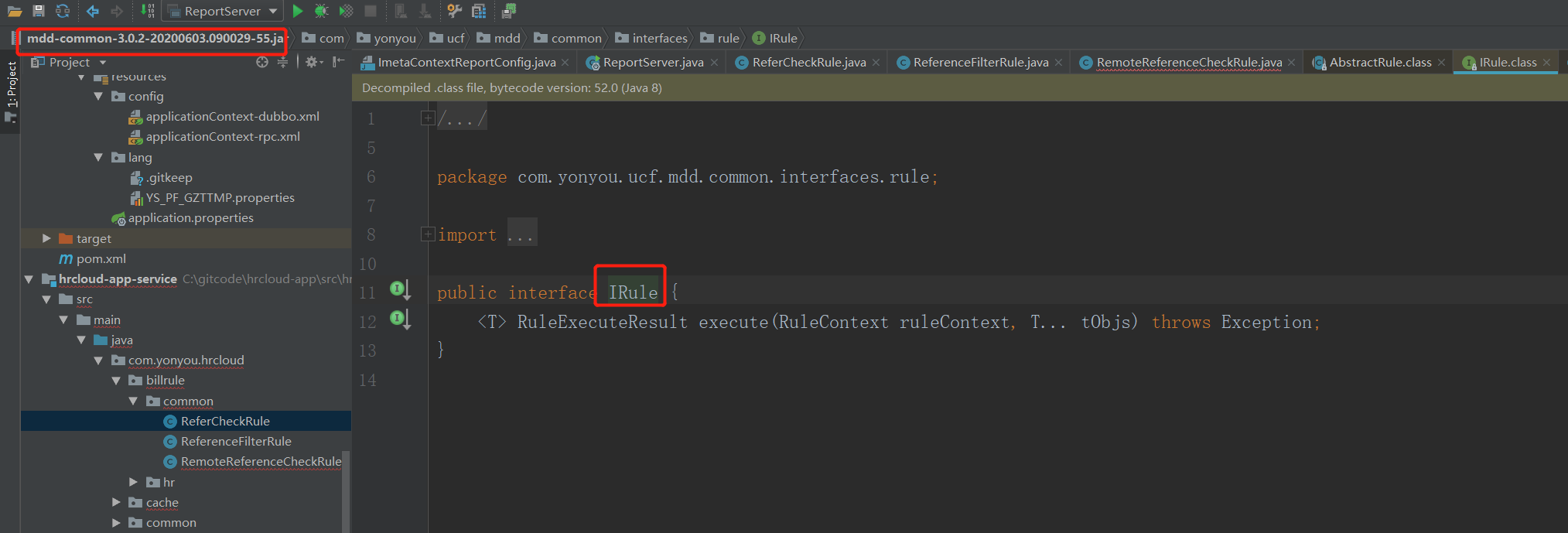Open Project panel gear options

313,62
